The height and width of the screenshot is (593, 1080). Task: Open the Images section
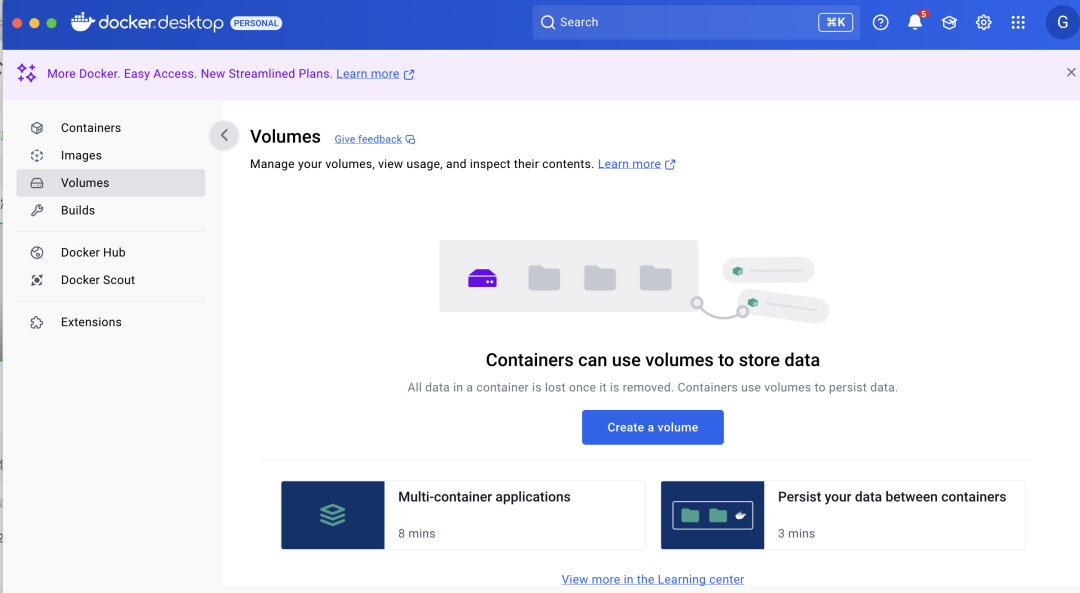point(110,155)
